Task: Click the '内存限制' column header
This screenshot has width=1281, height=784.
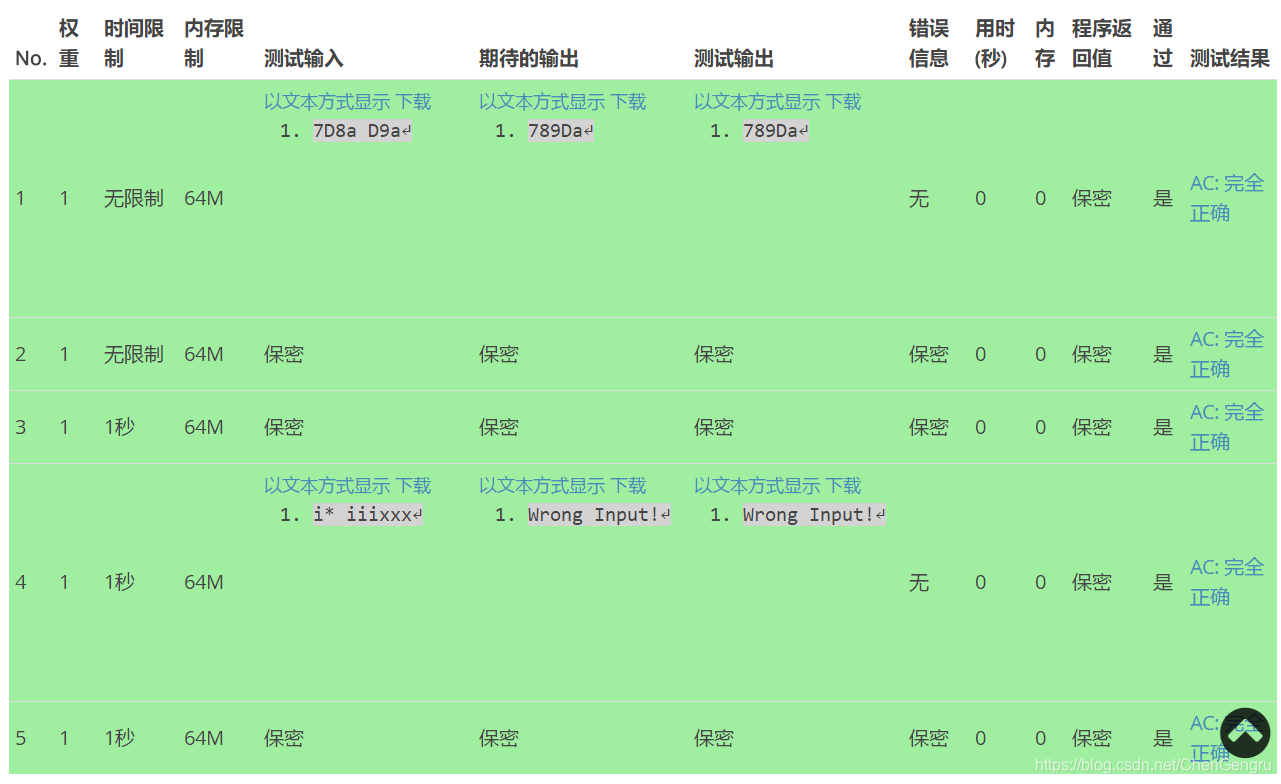Action: tap(214, 44)
